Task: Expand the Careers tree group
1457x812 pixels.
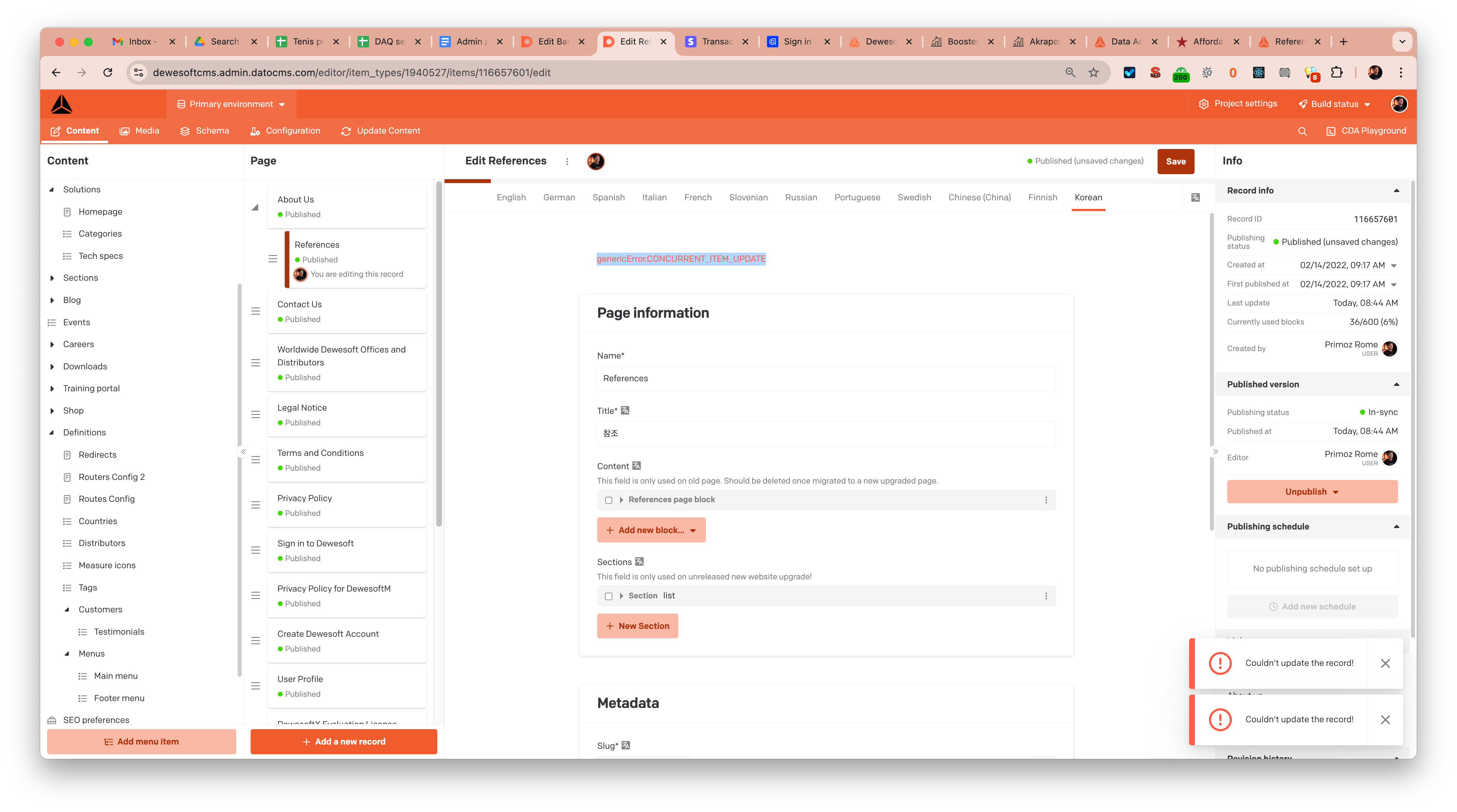Action: point(51,344)
